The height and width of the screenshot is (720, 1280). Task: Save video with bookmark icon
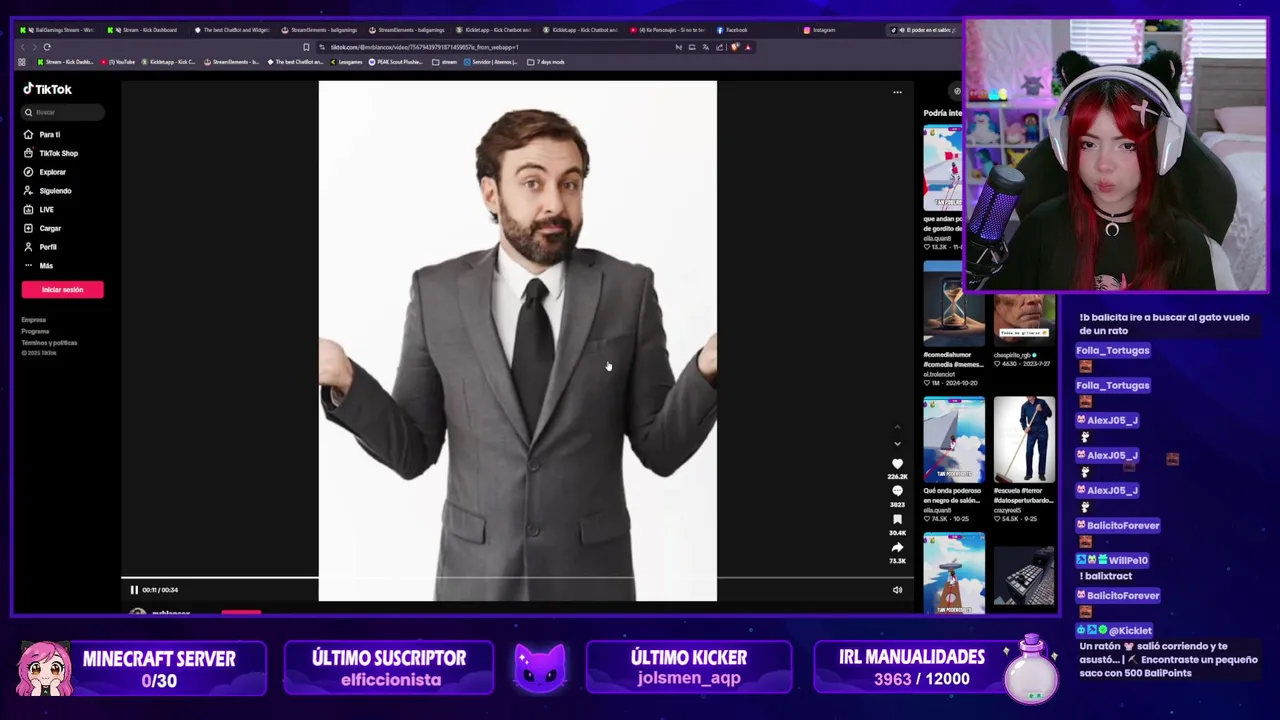click(897, 520)
